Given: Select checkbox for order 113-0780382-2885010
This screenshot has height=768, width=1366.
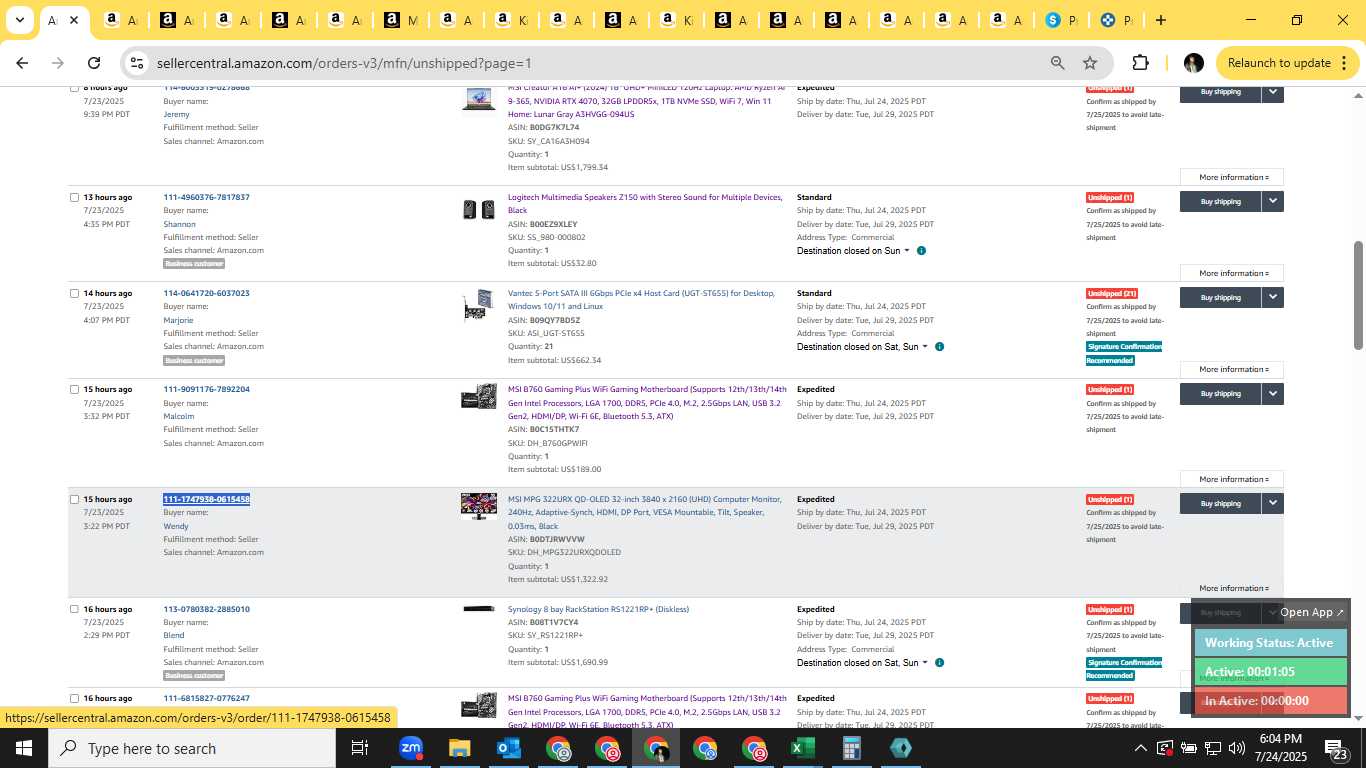Looking at the screenshot, I should pos(74,609).
